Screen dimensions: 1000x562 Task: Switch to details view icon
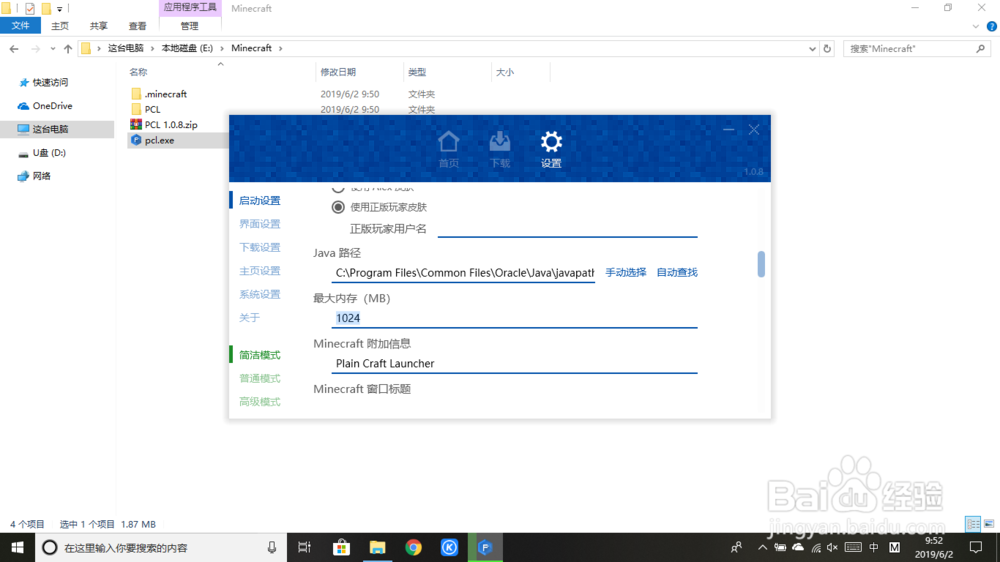coord(973,524)
